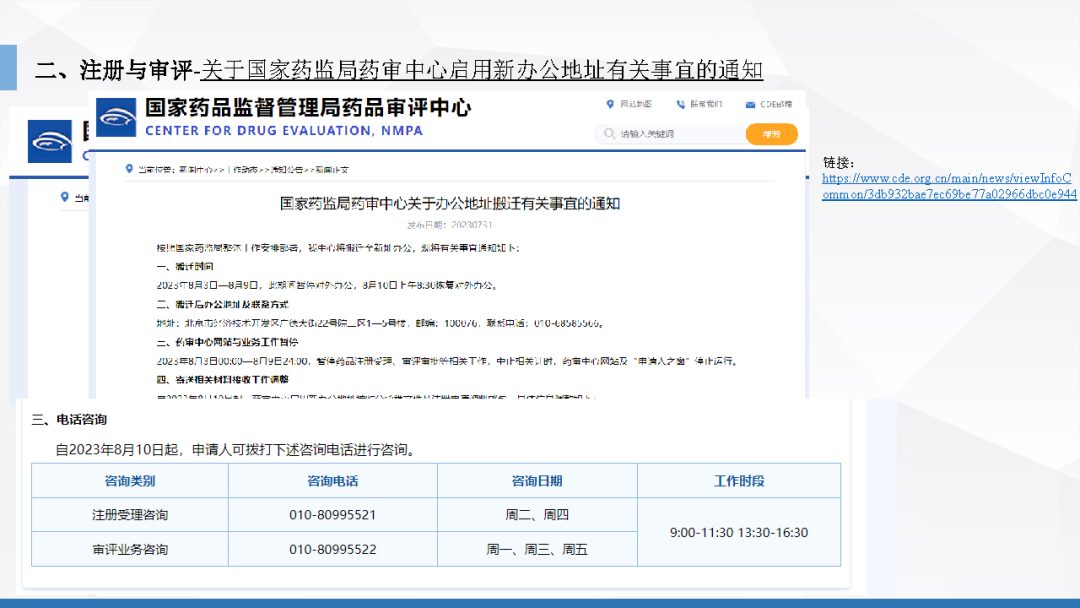This screenshot has width=1080, height=608.
Task: Select the 工作时段 column header
Action: (x=739, y=481)
